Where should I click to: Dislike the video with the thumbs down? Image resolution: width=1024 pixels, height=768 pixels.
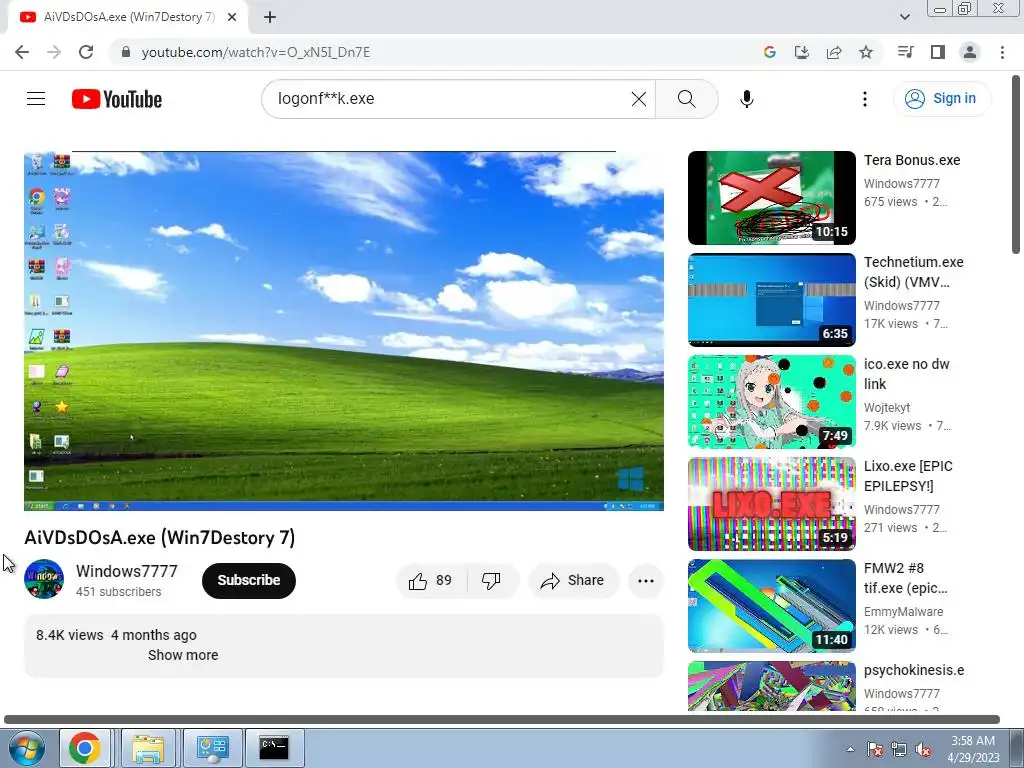pyautogui.click(x=491, y=581)
